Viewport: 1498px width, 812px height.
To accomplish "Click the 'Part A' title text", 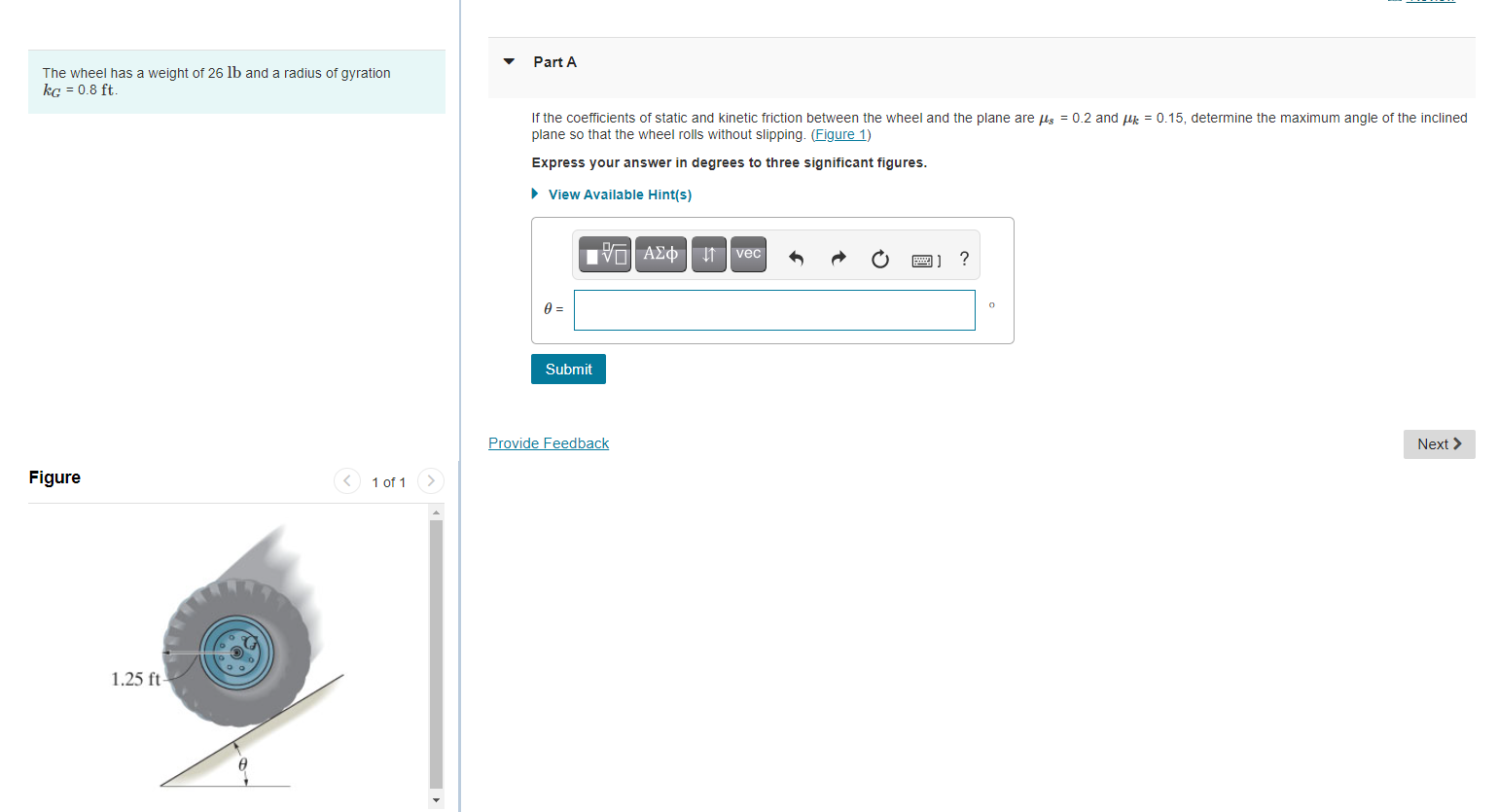I will [554, 62].
